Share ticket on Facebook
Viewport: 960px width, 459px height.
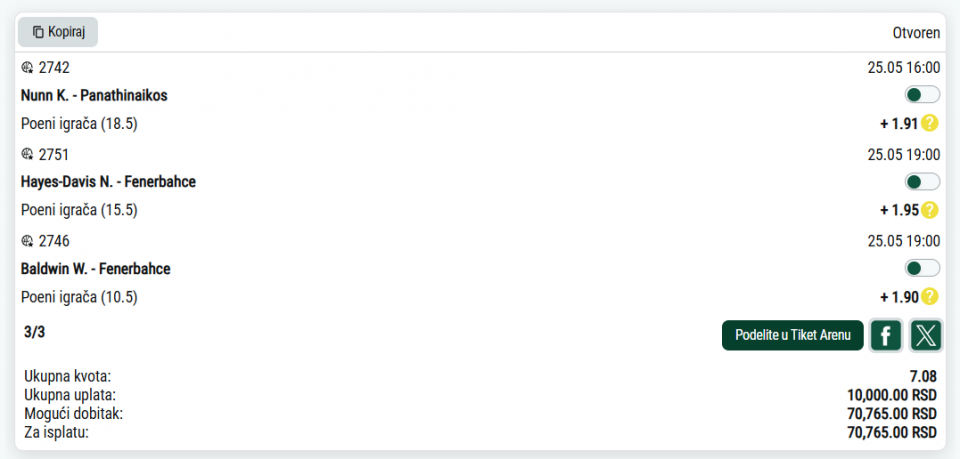[886, 335]
